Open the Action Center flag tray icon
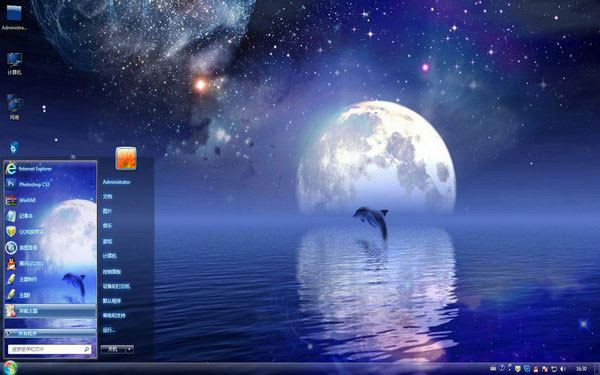Screen dimensions: 600x375 [545, 369]
